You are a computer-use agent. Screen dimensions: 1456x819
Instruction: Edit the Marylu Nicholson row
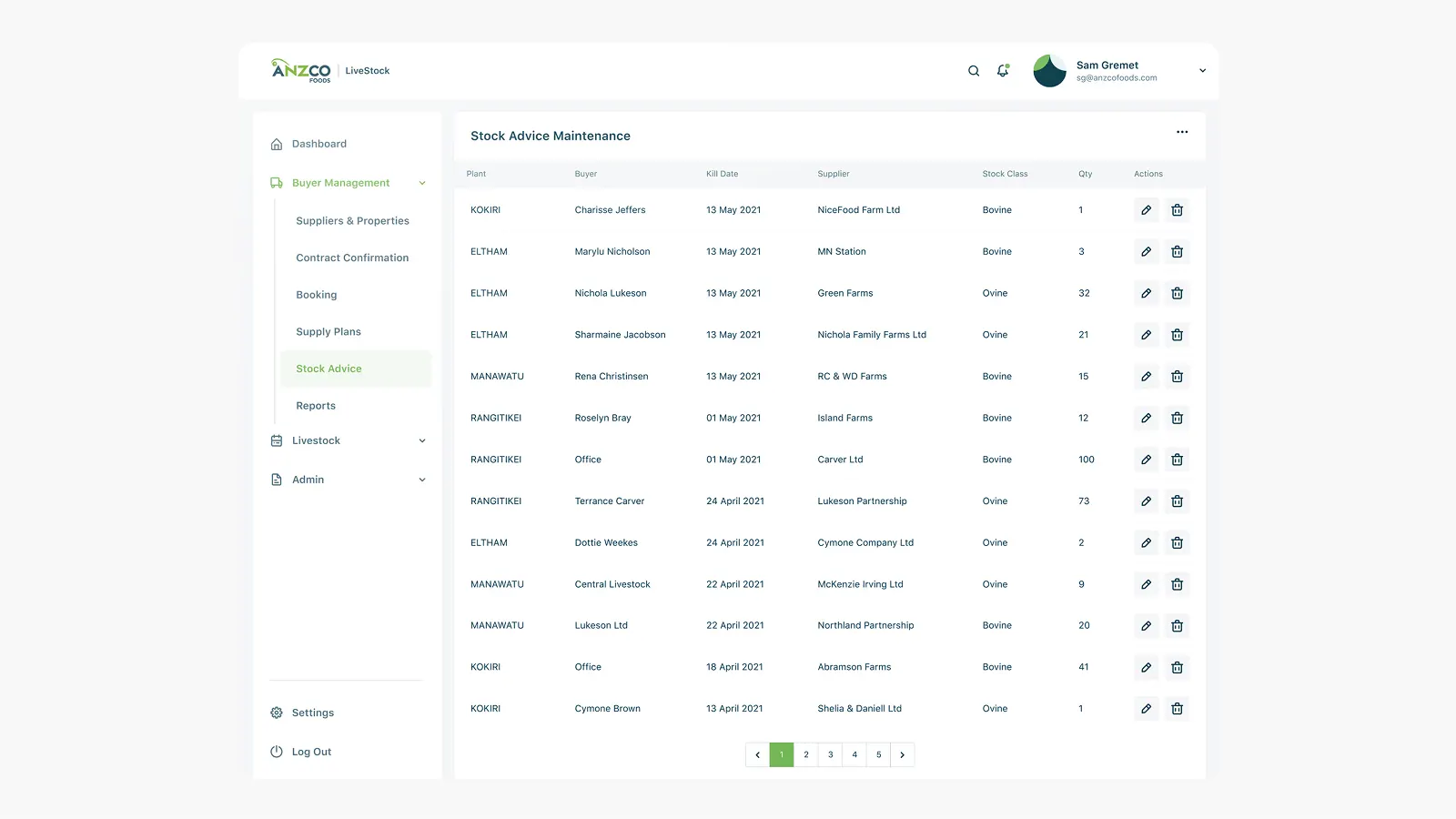(1147, 252)
